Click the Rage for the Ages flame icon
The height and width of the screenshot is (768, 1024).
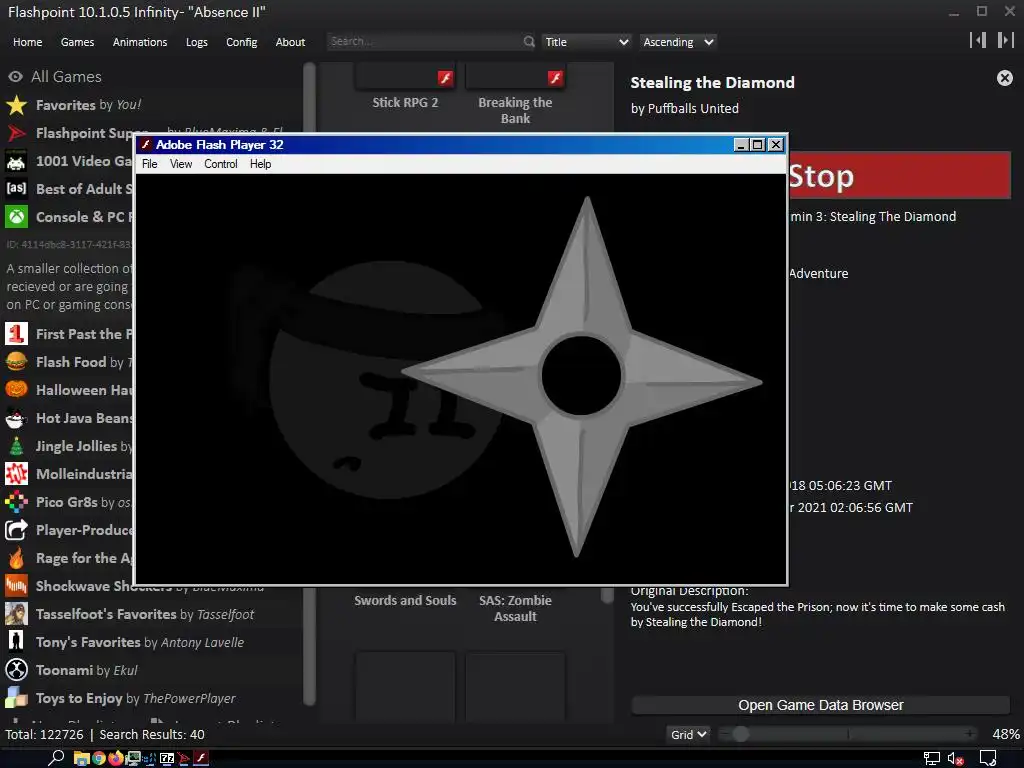(x=16, y=558)
